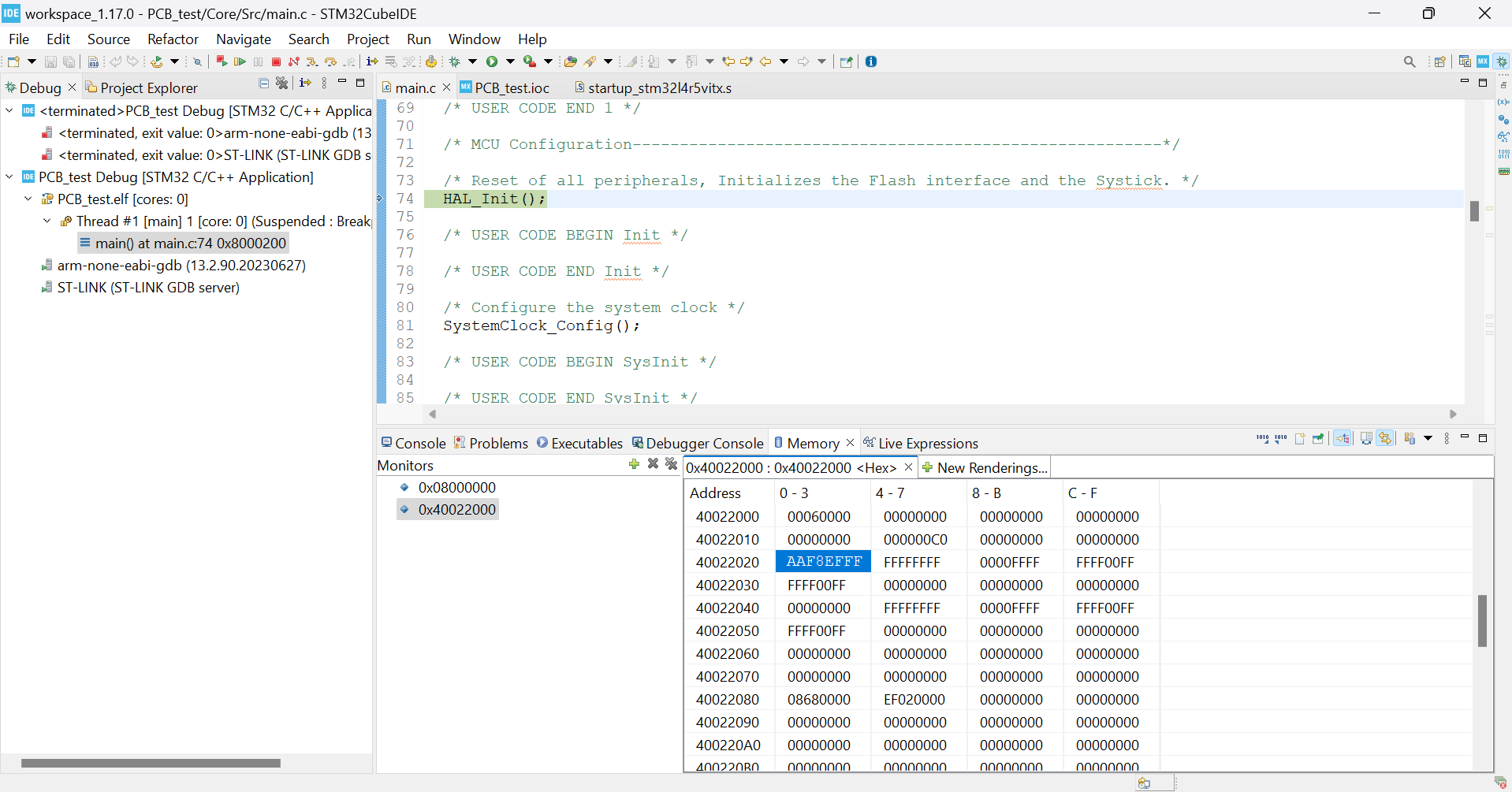The image size is (1512, 792).
Task: Open the Debug configurations dropdown arrow
Action: (x=472, y=61)
